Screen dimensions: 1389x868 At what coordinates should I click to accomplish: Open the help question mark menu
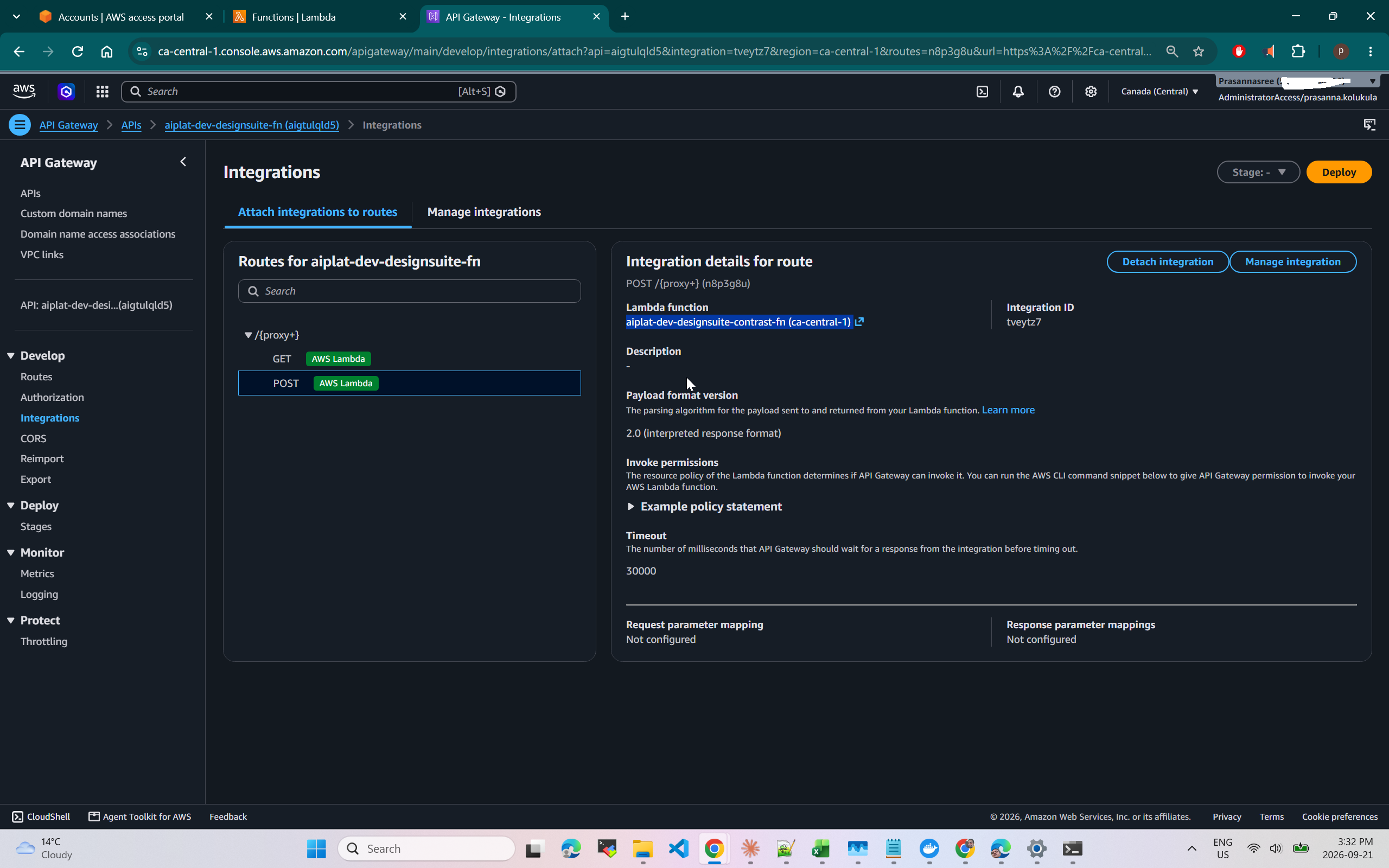pos(1054,91)
